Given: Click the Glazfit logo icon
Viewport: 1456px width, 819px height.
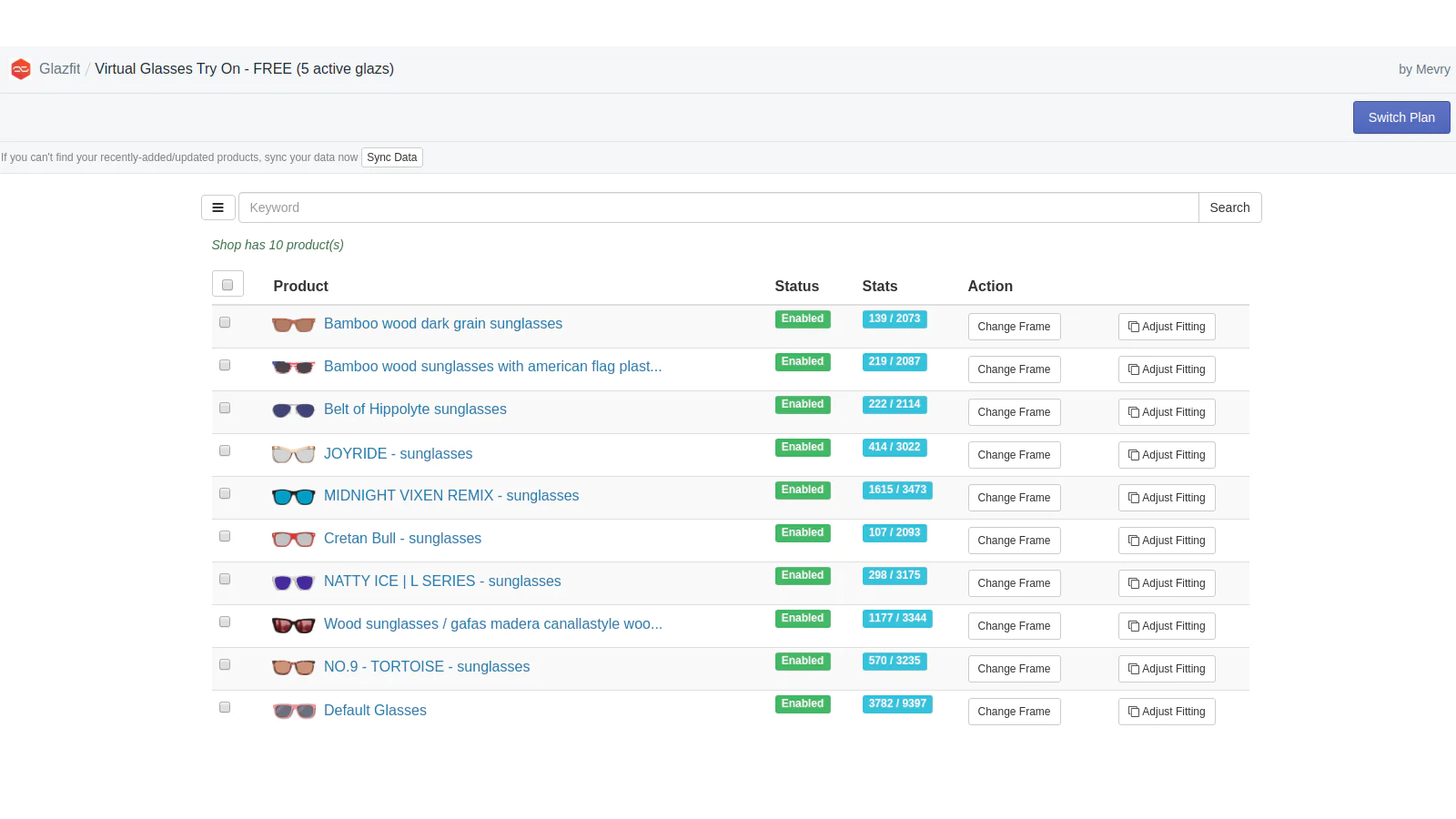Looking at the screenshot, I should [21, 69].
